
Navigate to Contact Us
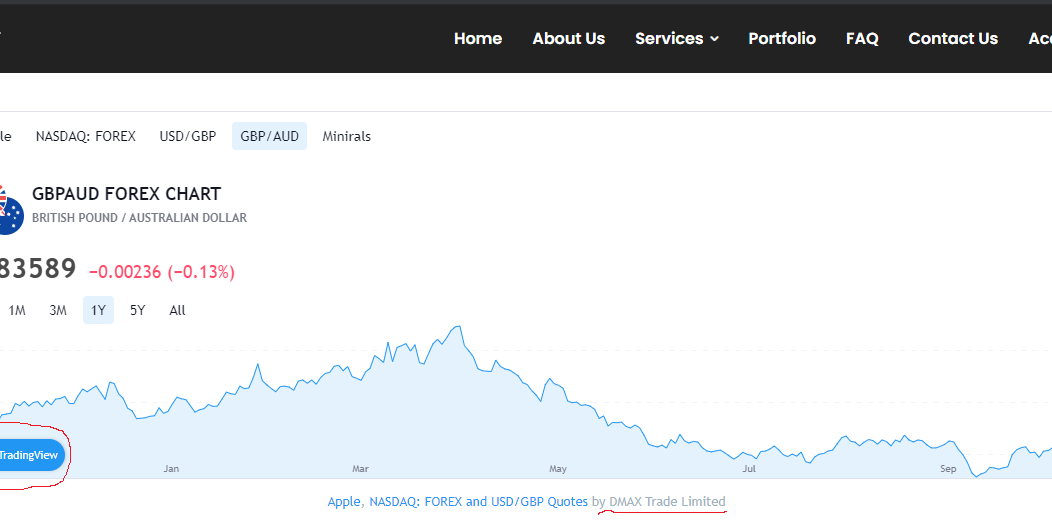953,39
